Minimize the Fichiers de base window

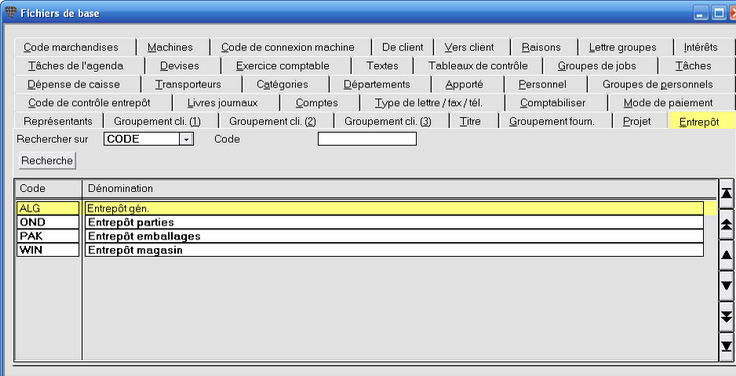701,13
